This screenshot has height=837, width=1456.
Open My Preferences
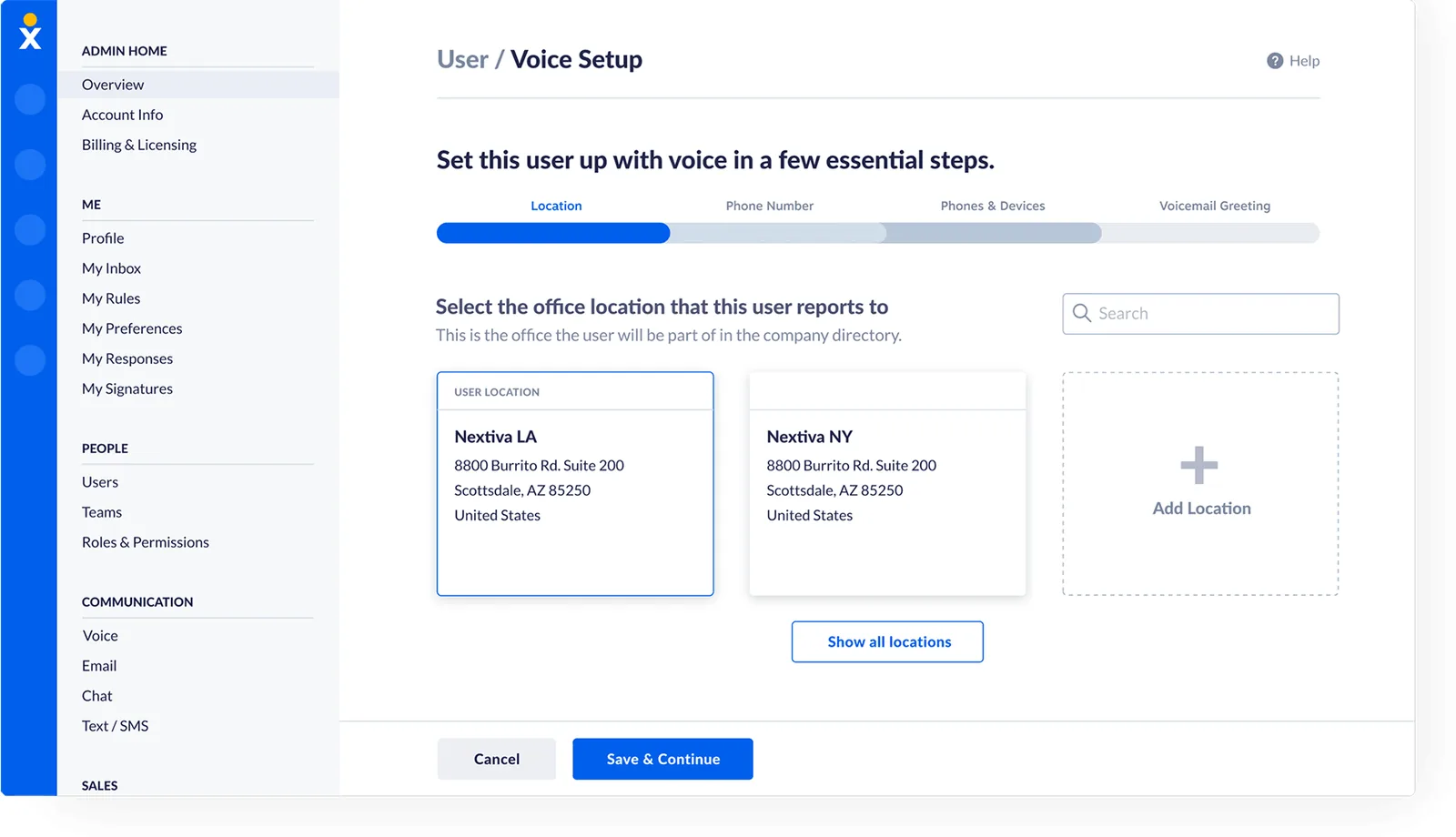(132, 328)
